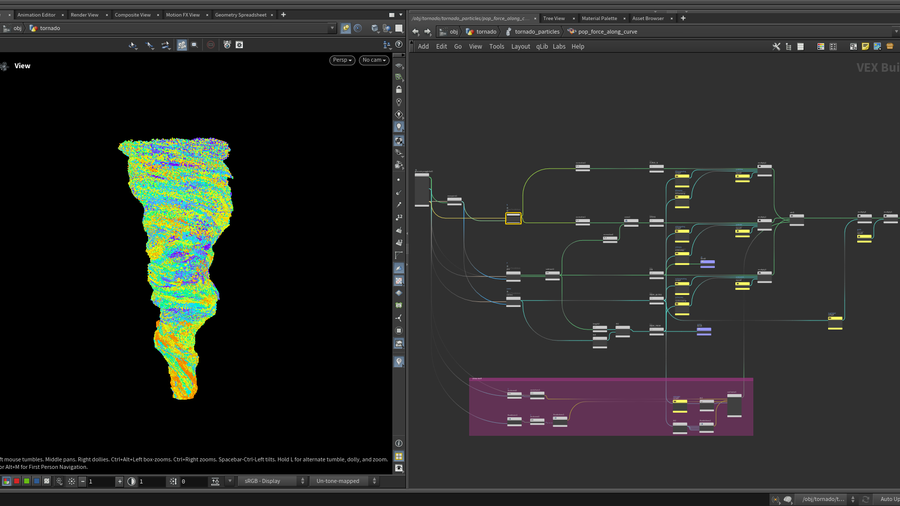Add a new pane tab with plus icon
This screenshot has width=900, height=506.
coord(283,16)
